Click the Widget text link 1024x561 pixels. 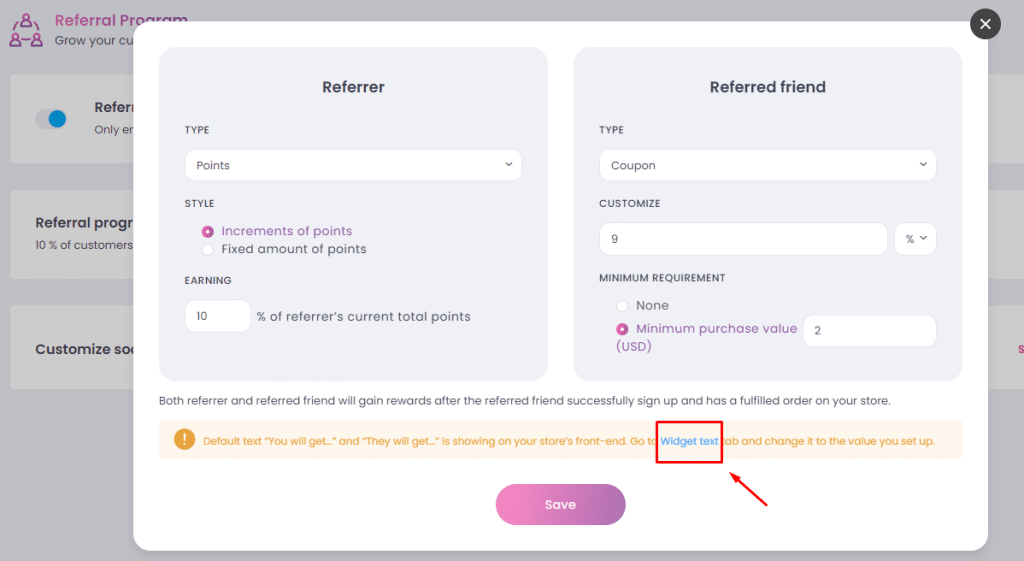point(689,441)
